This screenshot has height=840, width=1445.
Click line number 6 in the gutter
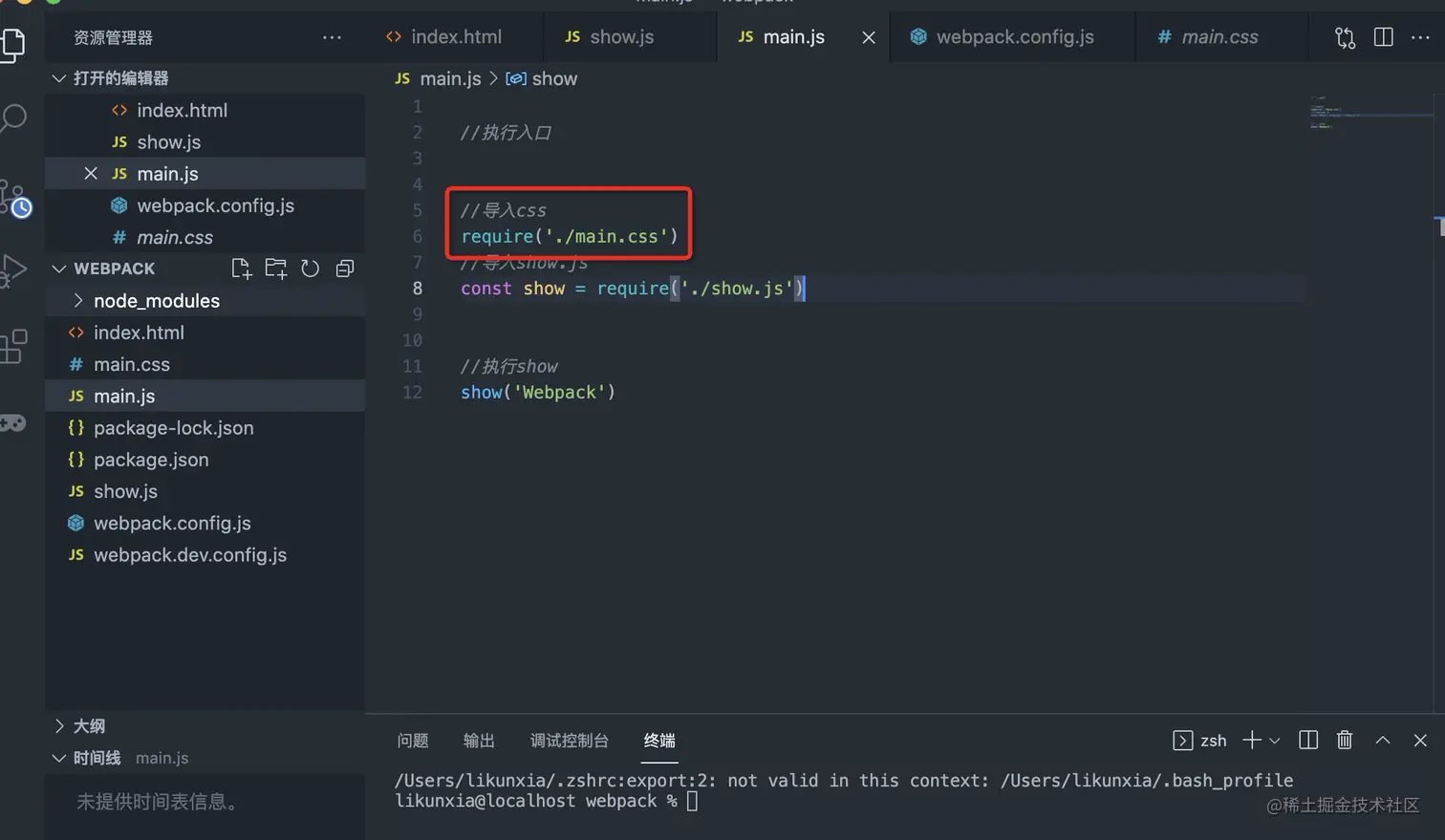coord(417,236)
